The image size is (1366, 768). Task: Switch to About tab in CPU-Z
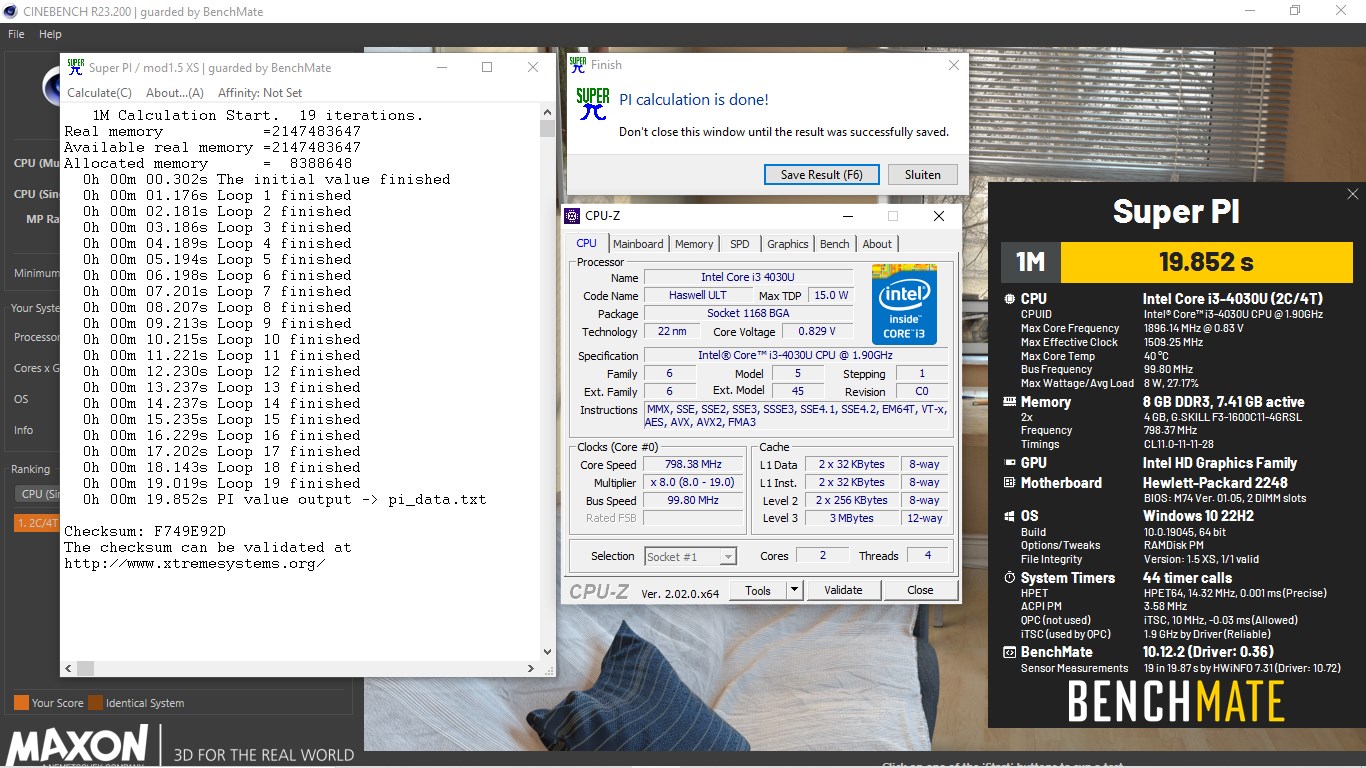(877, 244)
